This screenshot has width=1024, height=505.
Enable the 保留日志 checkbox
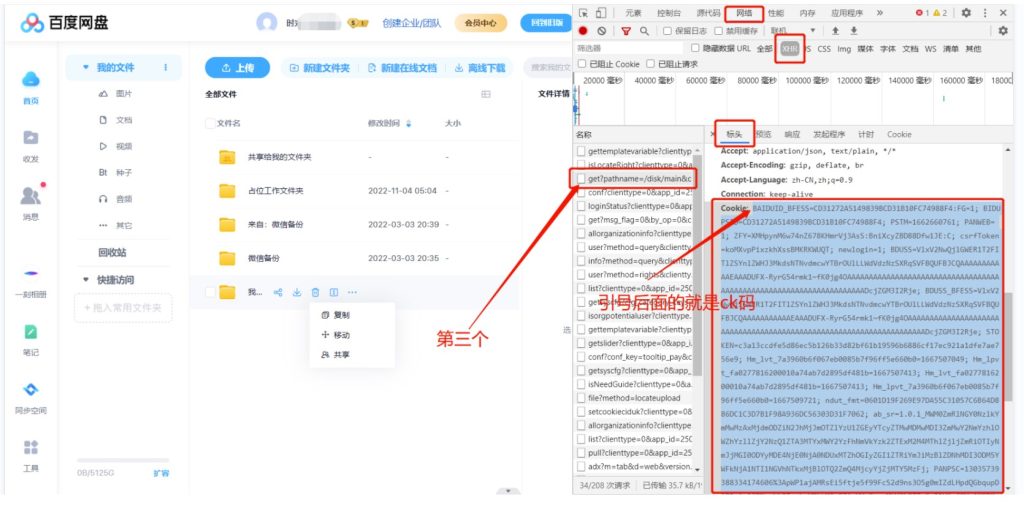pos(667,31)
